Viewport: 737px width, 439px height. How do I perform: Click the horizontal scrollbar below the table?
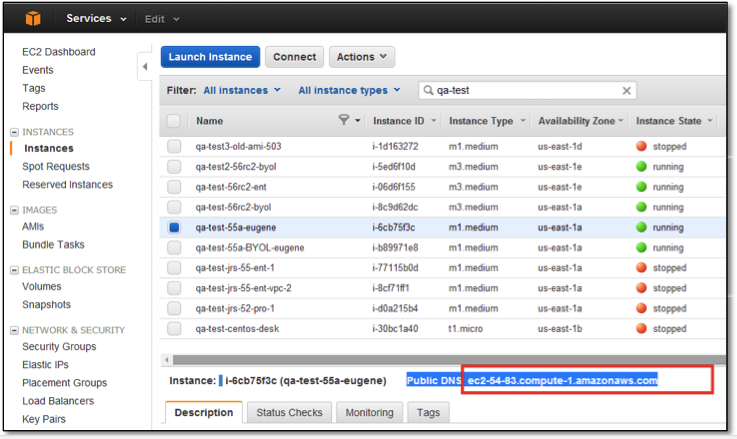coord(449,360)
